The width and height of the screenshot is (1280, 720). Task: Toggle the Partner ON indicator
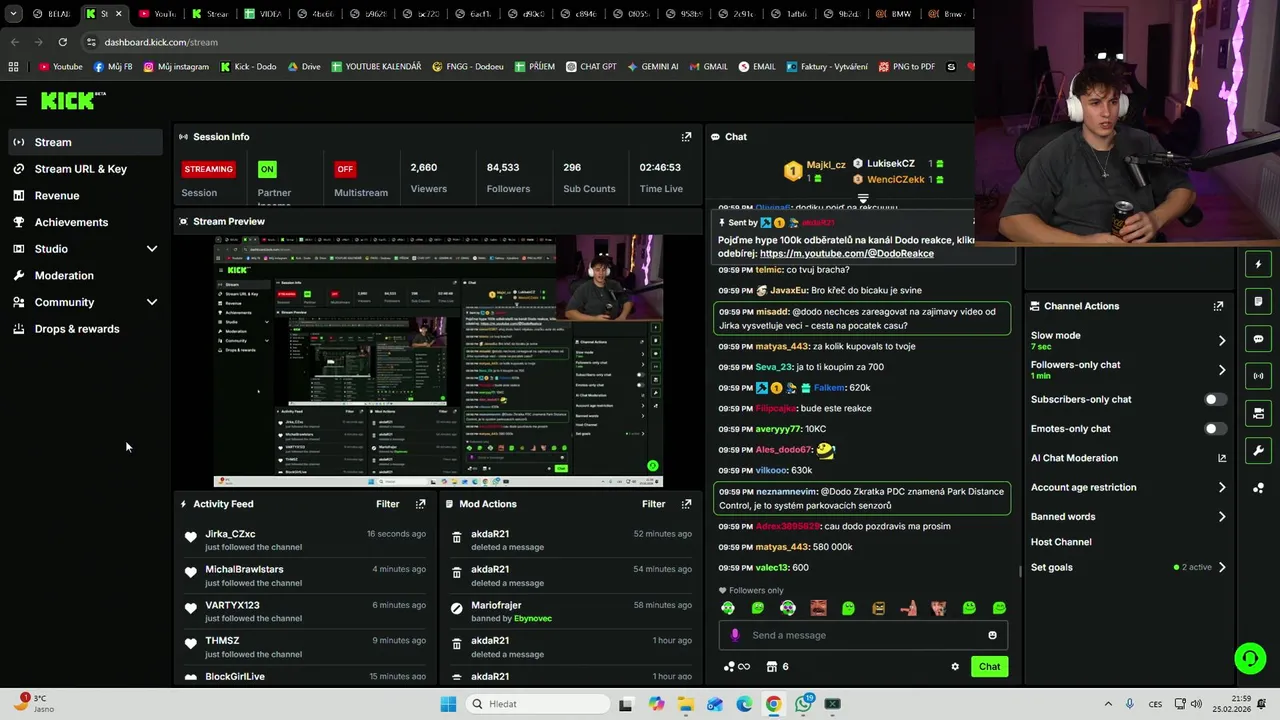pos(267,169)
